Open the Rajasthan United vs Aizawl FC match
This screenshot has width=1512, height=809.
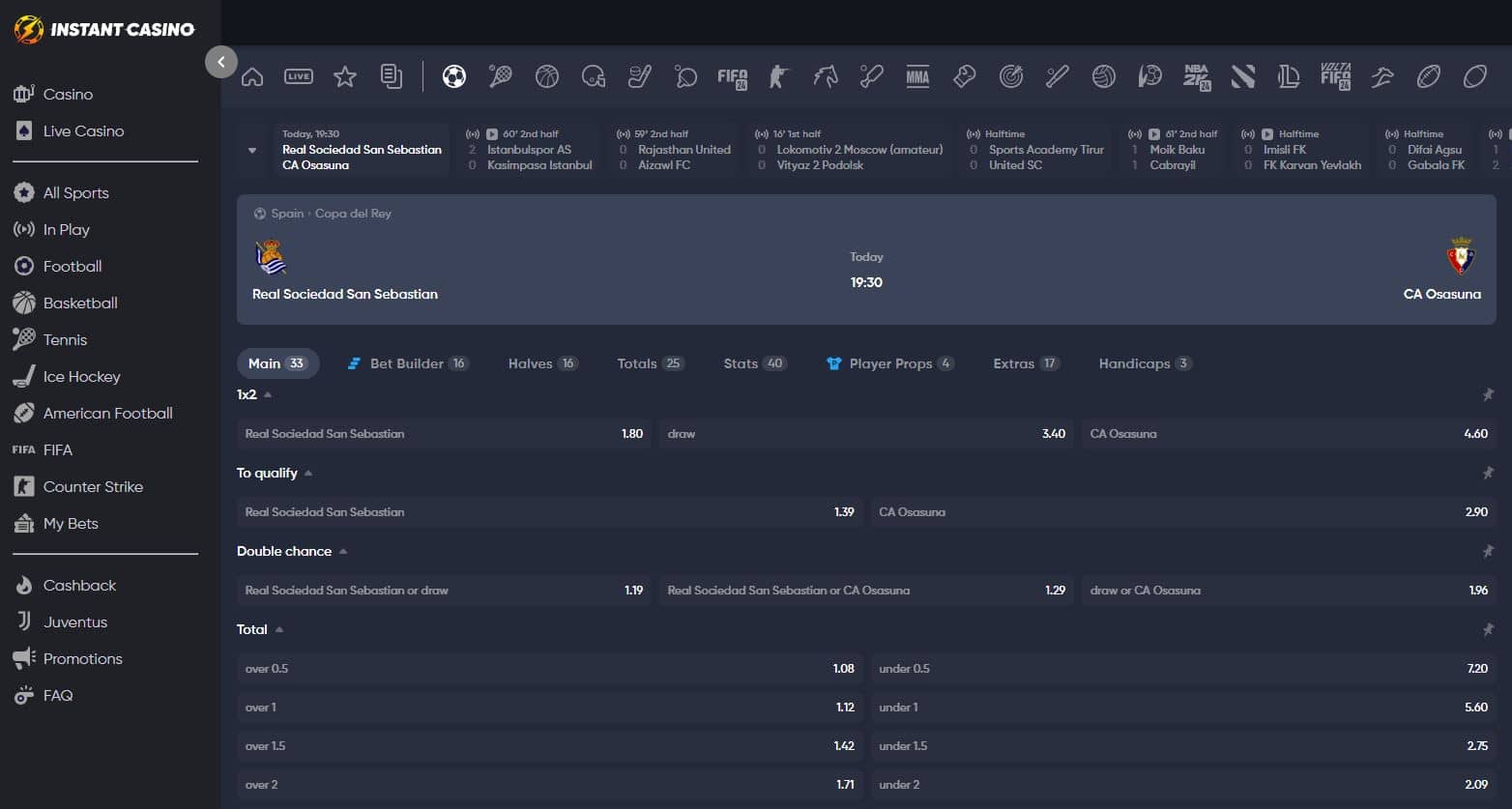675,150
